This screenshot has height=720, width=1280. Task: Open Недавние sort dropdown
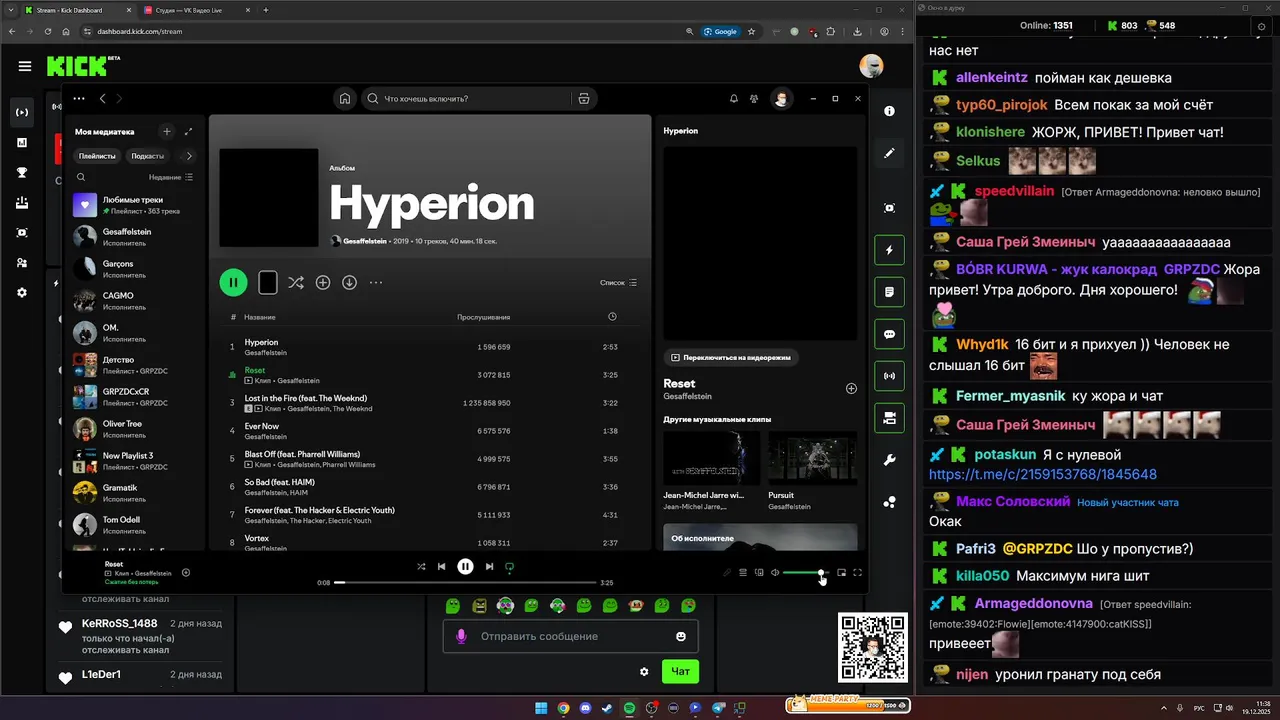[x=171, y=177]
